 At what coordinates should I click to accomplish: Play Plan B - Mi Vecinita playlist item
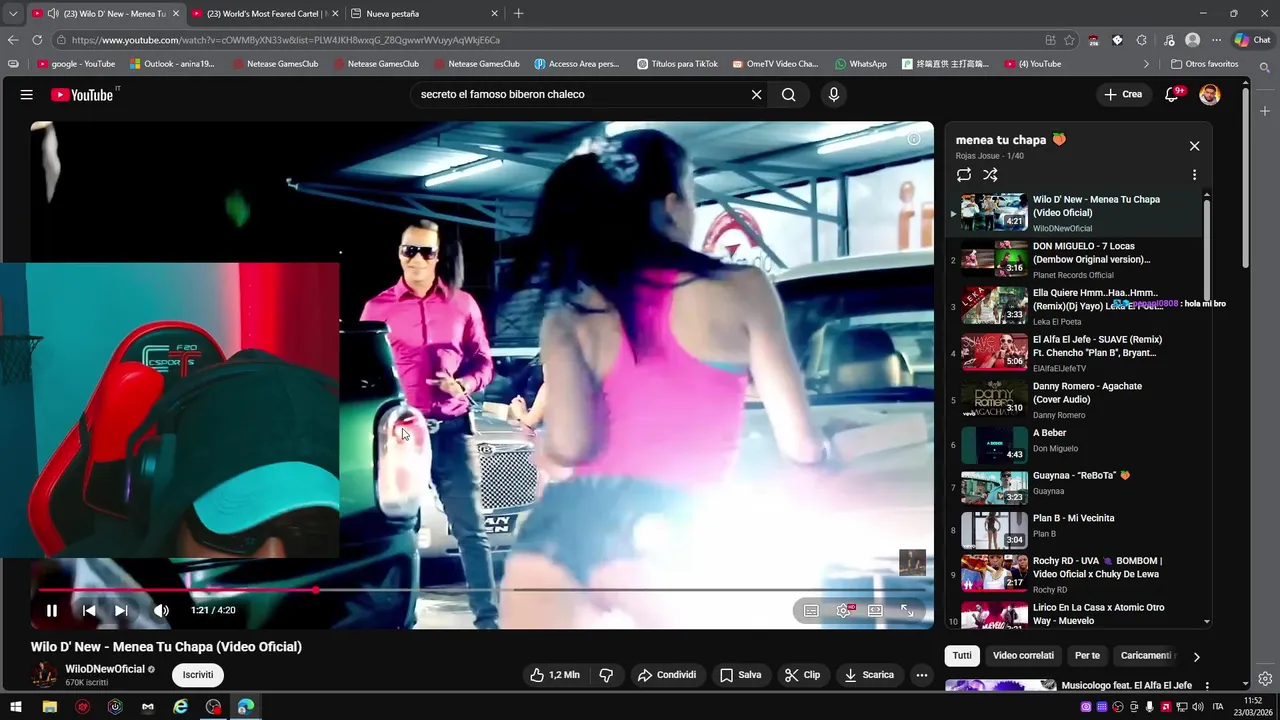pos(1075,530)
